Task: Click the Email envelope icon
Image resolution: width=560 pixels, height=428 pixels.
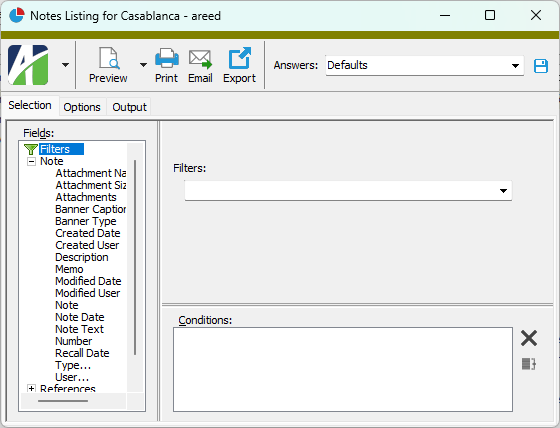Action: (200, 59)
